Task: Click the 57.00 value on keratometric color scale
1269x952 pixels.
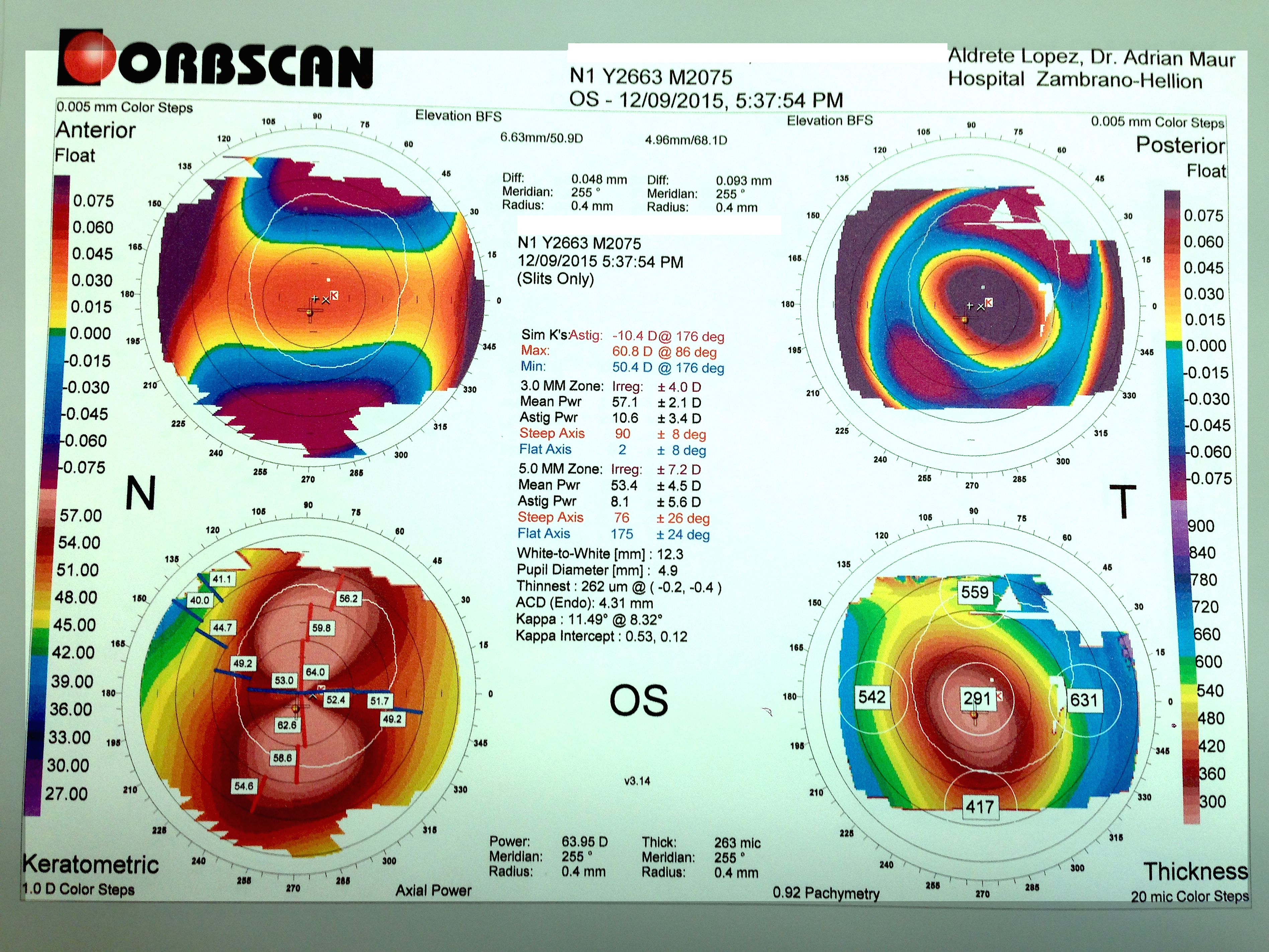Action: (x=80, y=515)
